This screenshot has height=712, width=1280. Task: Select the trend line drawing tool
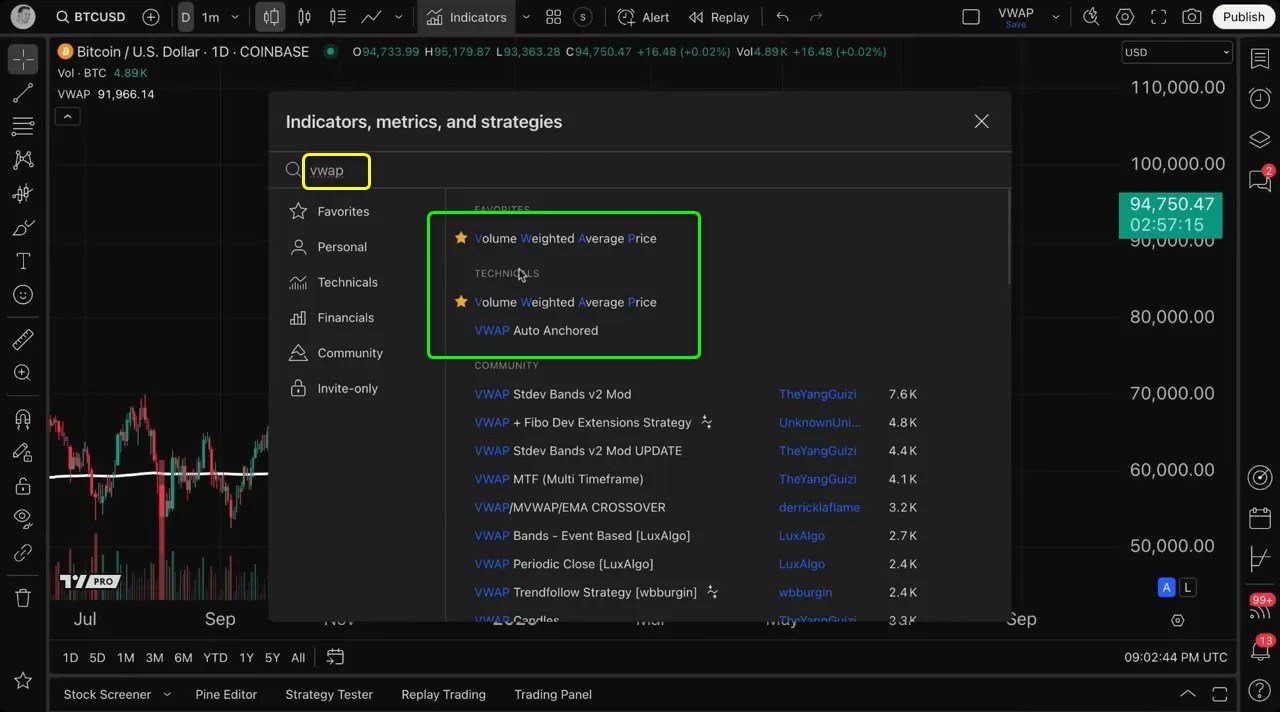coord(22,93)
